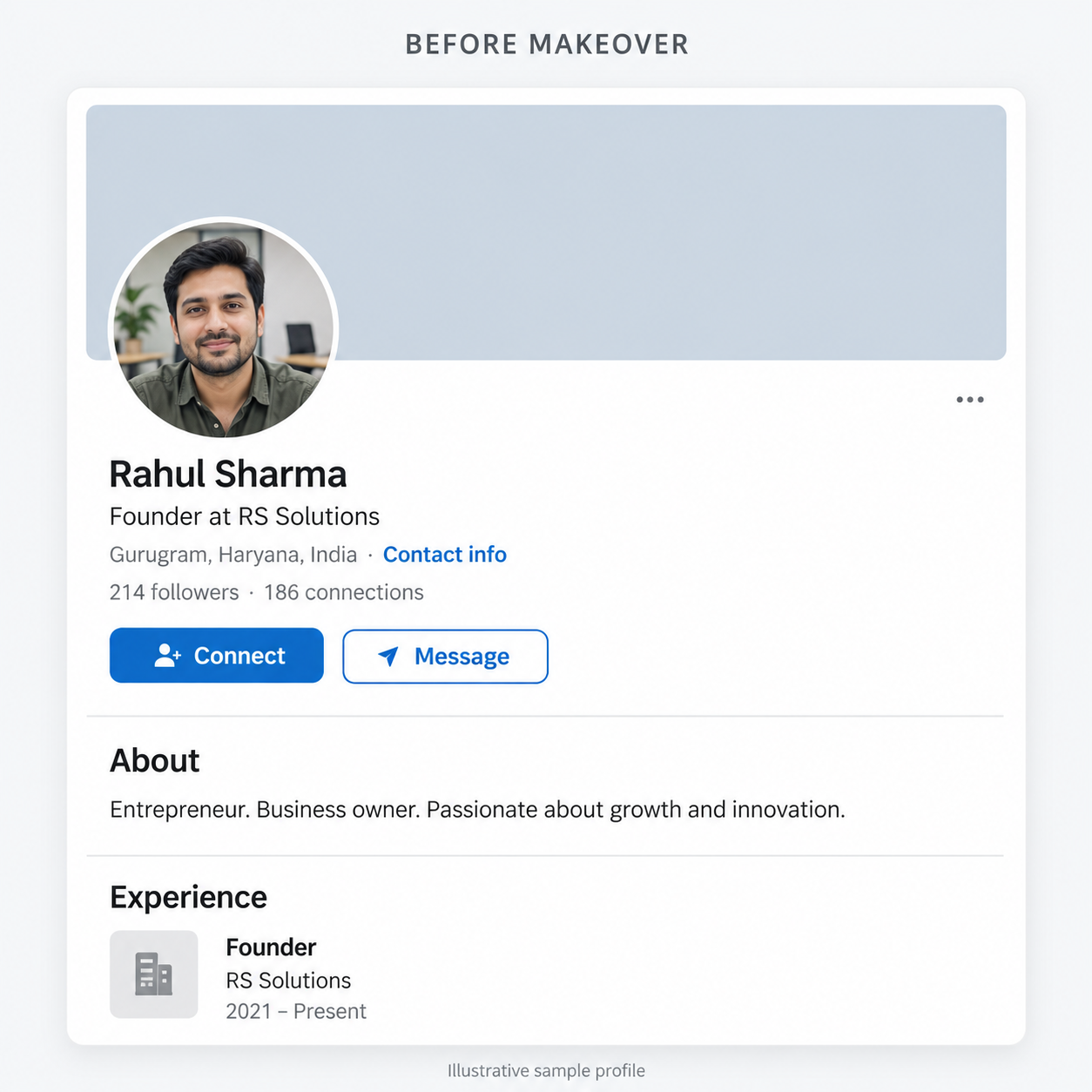Click 'RS Solutions' under the Founder role
Image resolution: width=1092 pixels, height=1092 pixels.
coord(288,981)
